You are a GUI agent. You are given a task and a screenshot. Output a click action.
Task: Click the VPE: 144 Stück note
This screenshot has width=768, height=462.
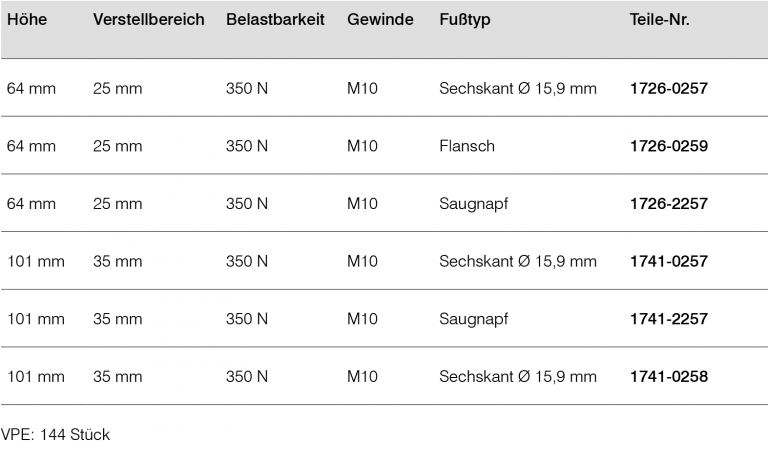pyautogui.click(x=55, y=435)
